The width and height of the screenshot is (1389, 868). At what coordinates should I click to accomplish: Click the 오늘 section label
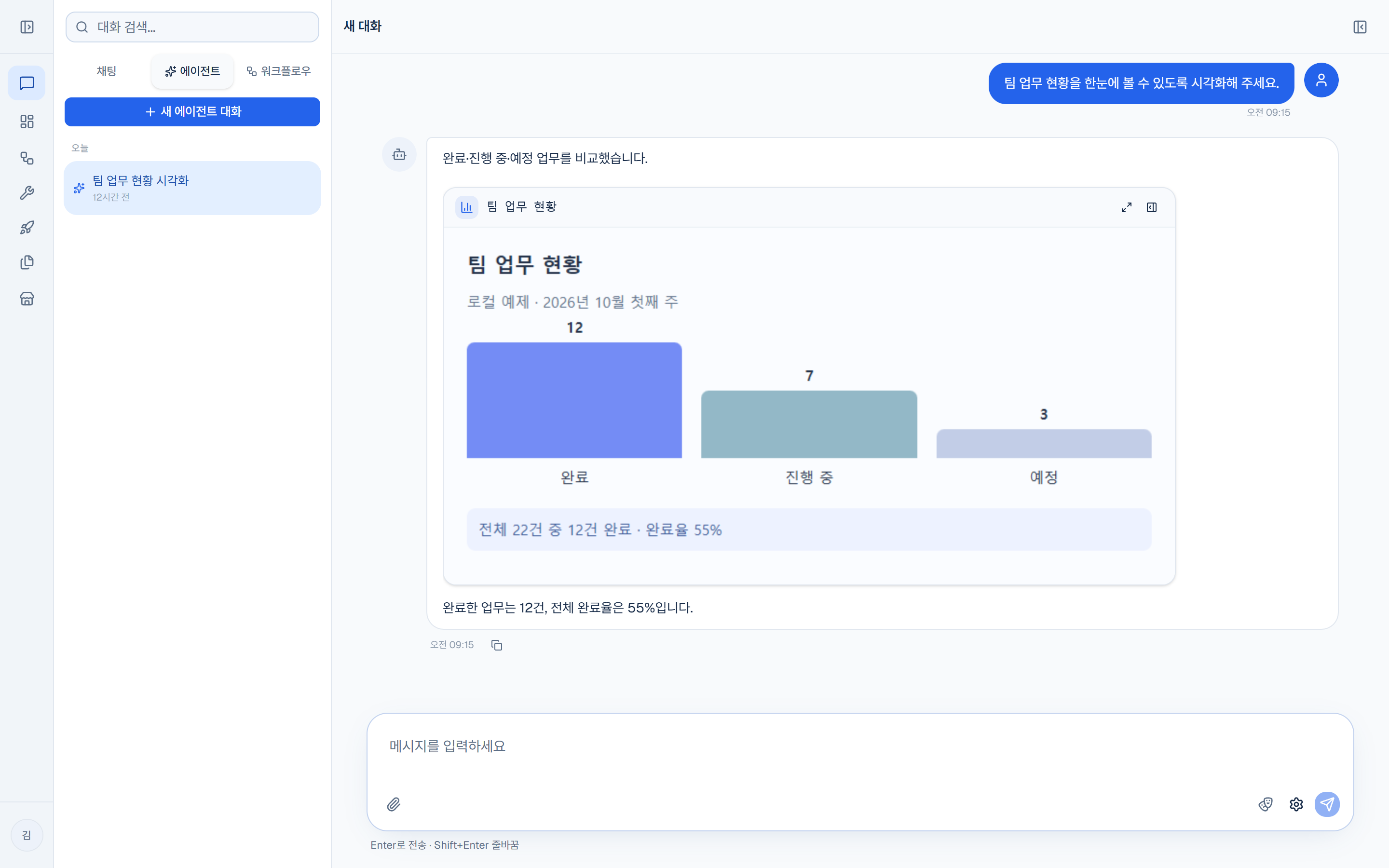(x=80, y=148)
